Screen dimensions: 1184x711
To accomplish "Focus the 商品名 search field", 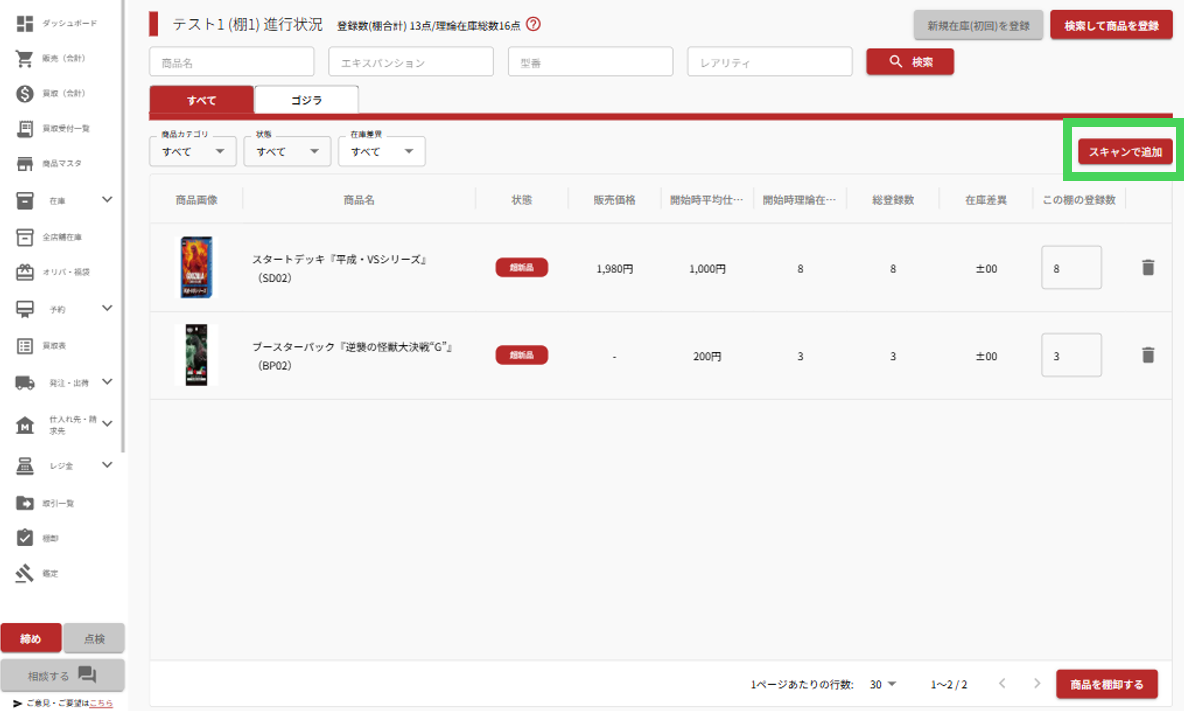I will [x=232, y=62].
